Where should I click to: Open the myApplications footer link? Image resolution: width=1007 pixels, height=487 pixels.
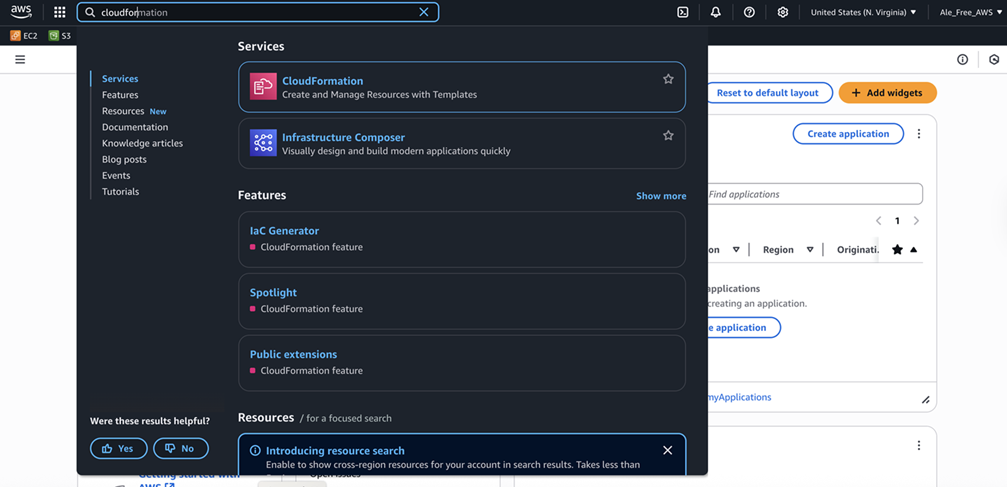[x=739, y=397]
